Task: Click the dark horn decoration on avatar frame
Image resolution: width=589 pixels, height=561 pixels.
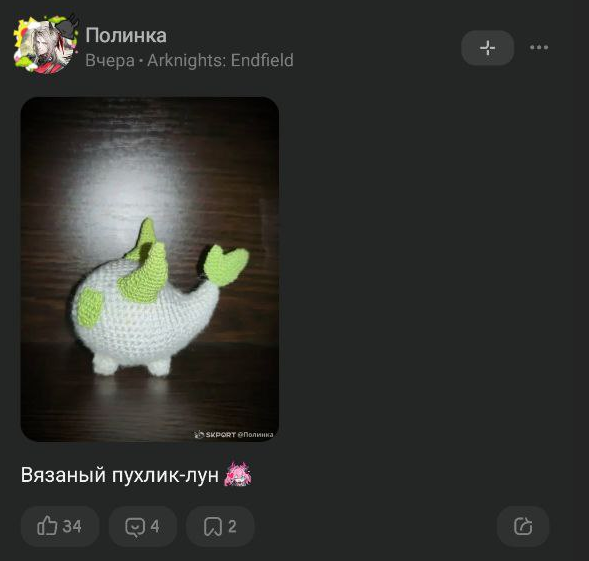Action: (x=69, y=25)
